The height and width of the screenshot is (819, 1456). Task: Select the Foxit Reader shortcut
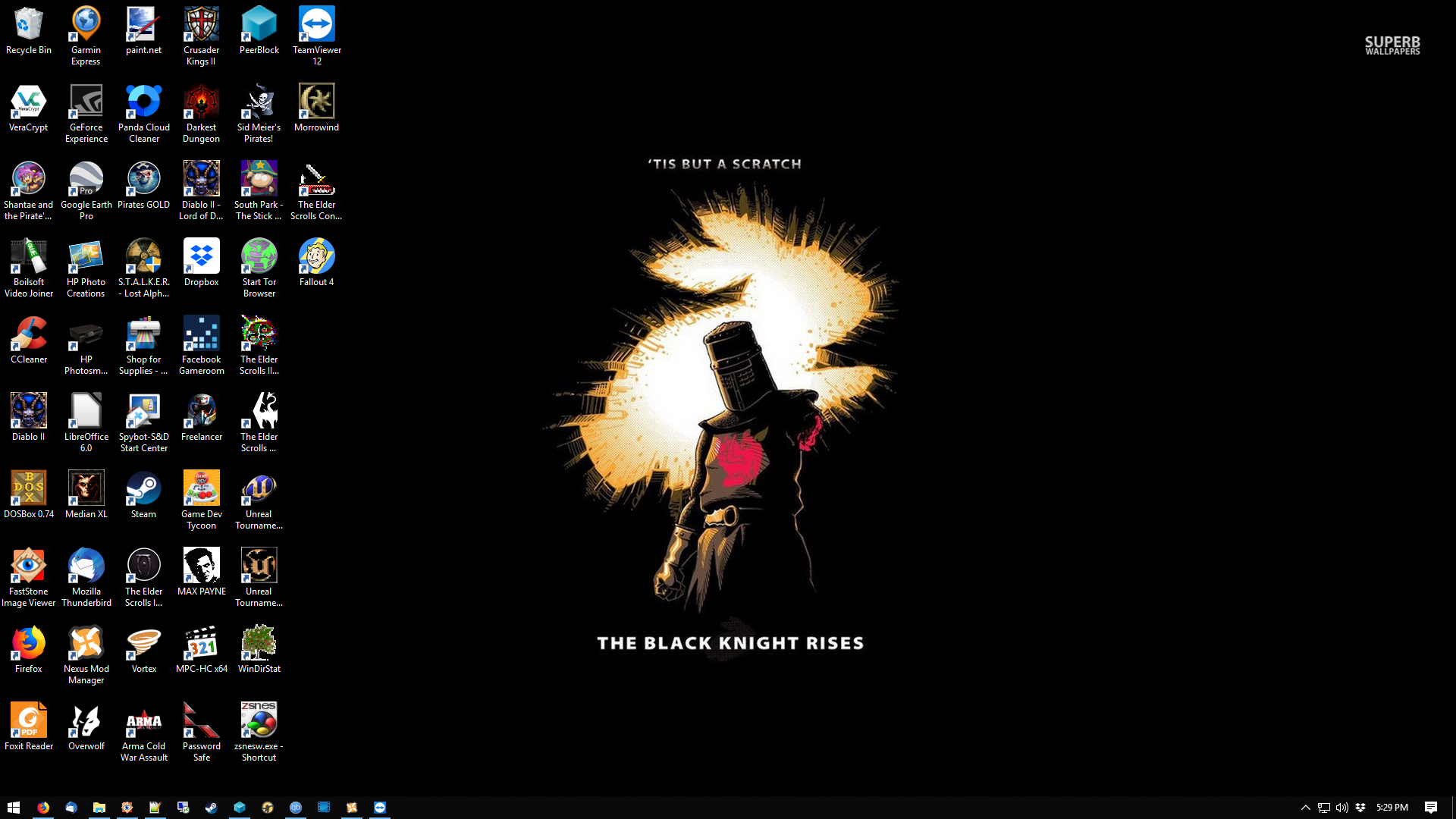pyautogui.click(x=29, y=728)
